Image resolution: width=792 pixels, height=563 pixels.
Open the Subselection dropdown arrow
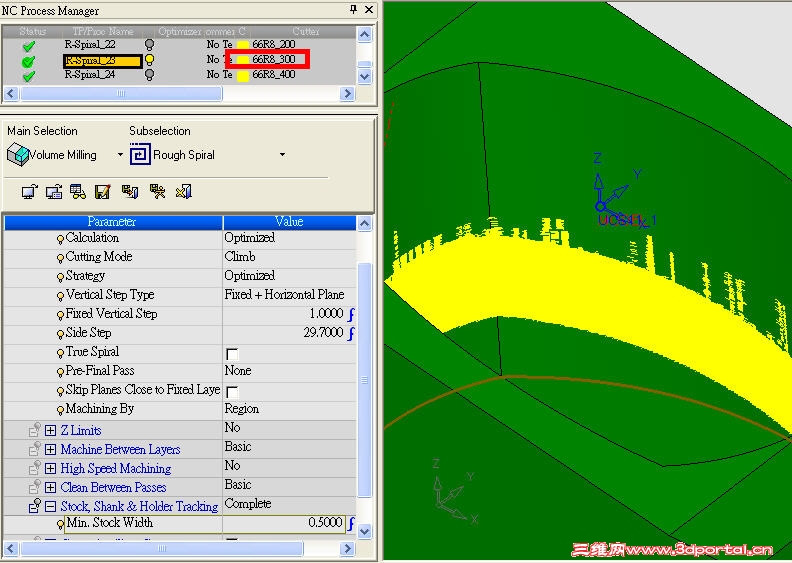282,155
